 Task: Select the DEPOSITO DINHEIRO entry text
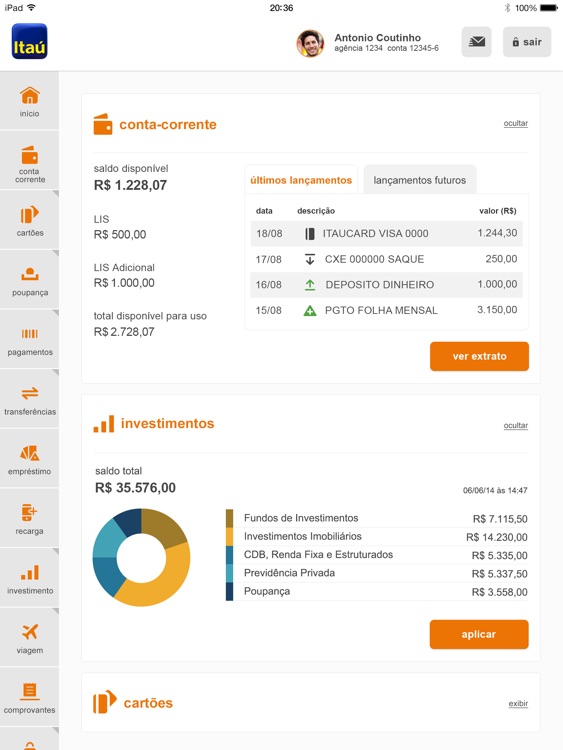coord(380,285)
